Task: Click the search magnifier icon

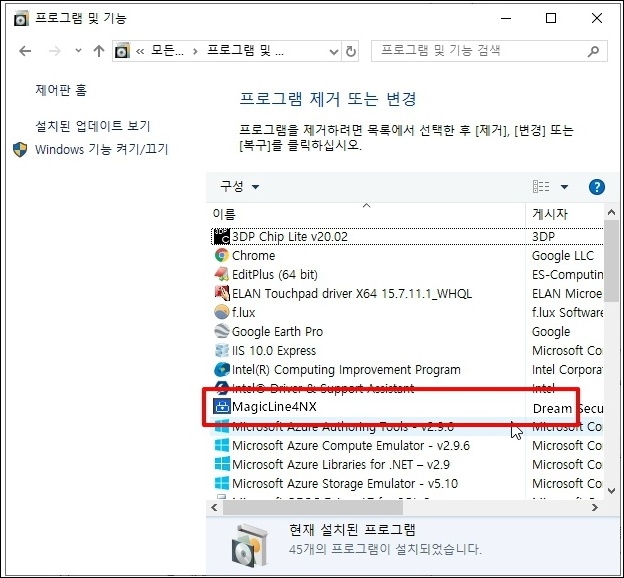Action: [593, 51]
